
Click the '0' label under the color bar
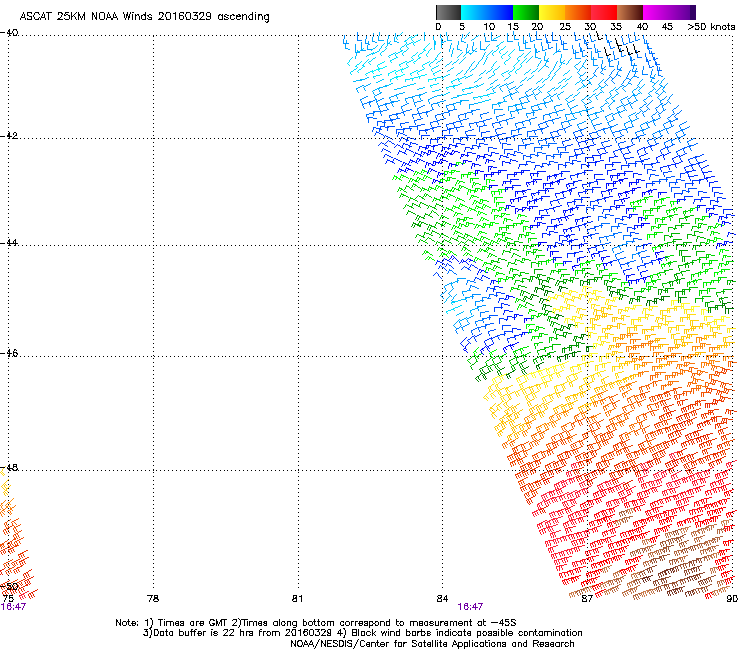[x=438, y=27]
